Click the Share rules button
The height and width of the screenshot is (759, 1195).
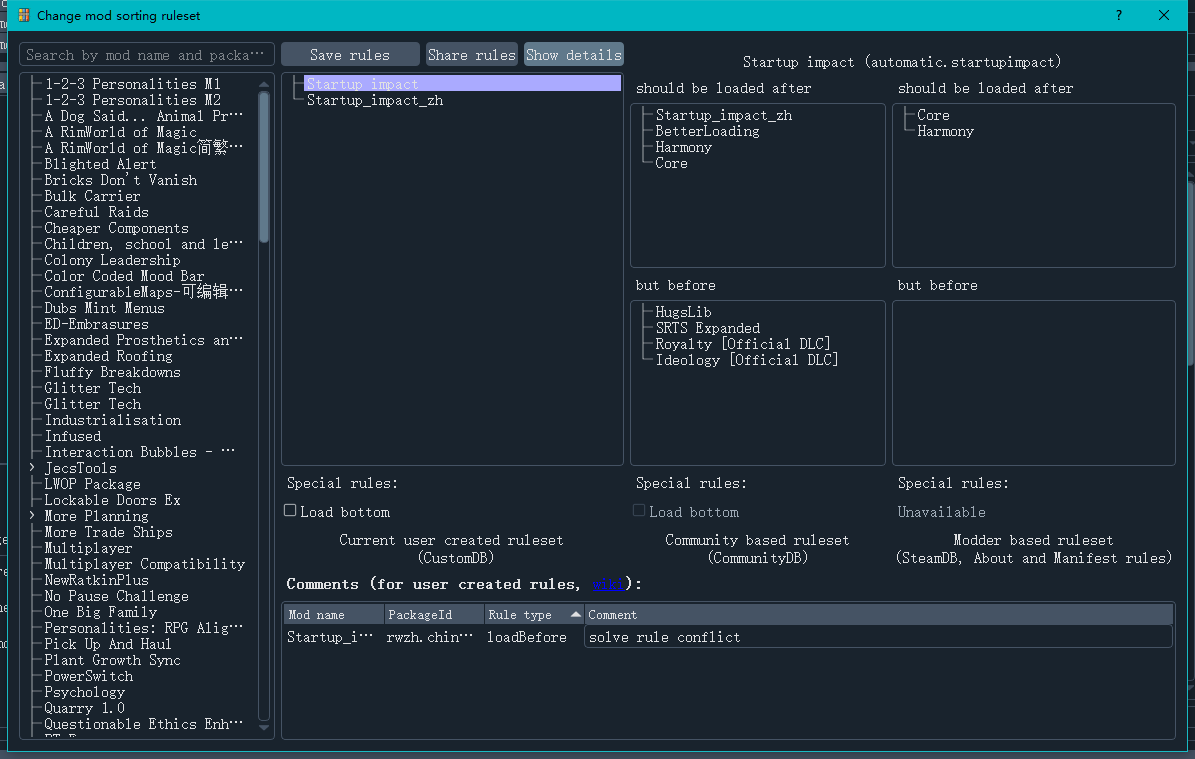tap(471, 54)
